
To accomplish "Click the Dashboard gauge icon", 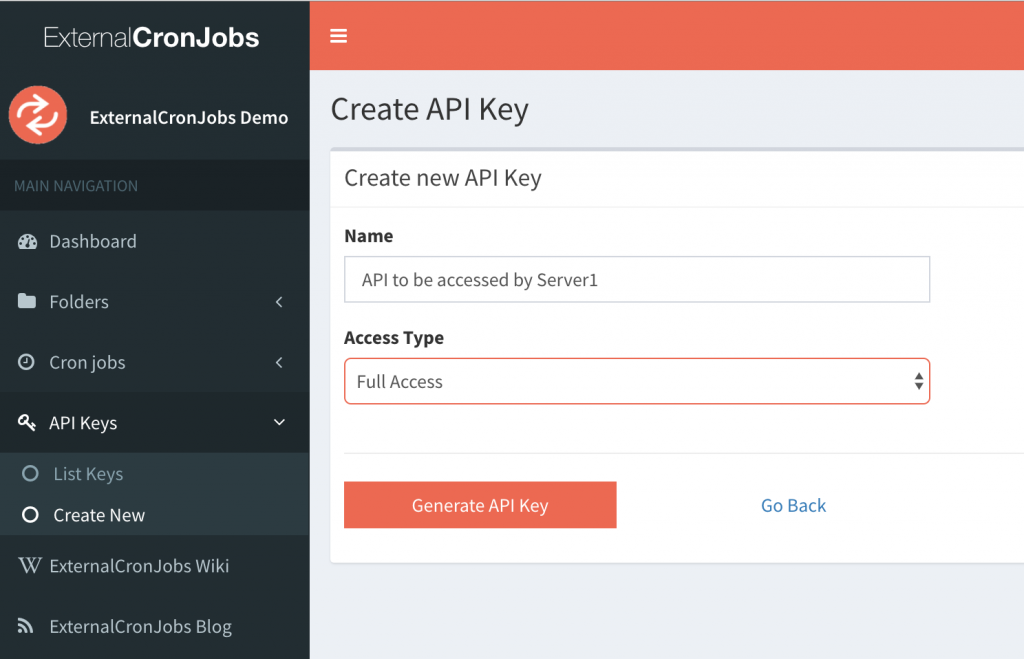I will point(27,242).
